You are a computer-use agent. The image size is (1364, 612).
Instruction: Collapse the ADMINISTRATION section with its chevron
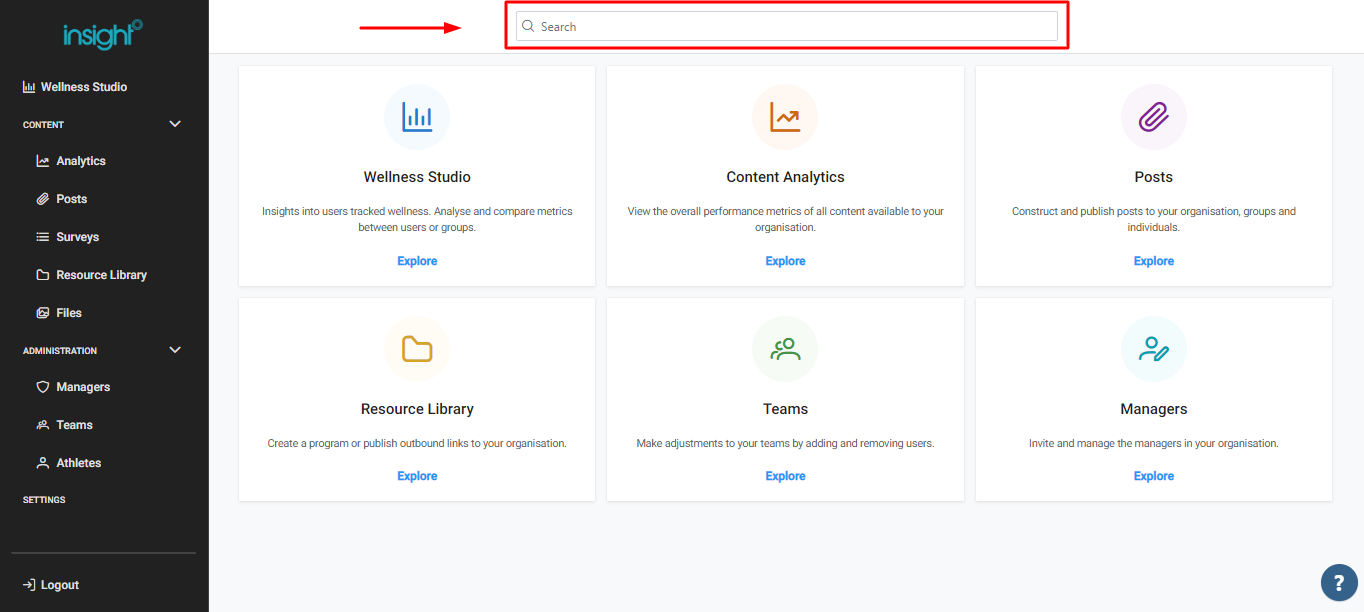pos(175,350)
